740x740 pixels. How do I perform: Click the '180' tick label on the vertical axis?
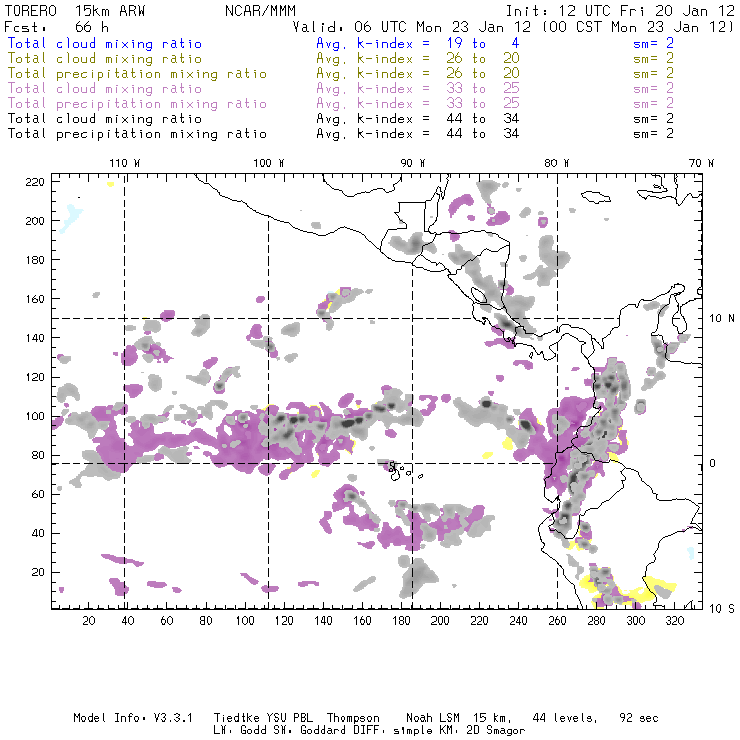click(35, 260)
